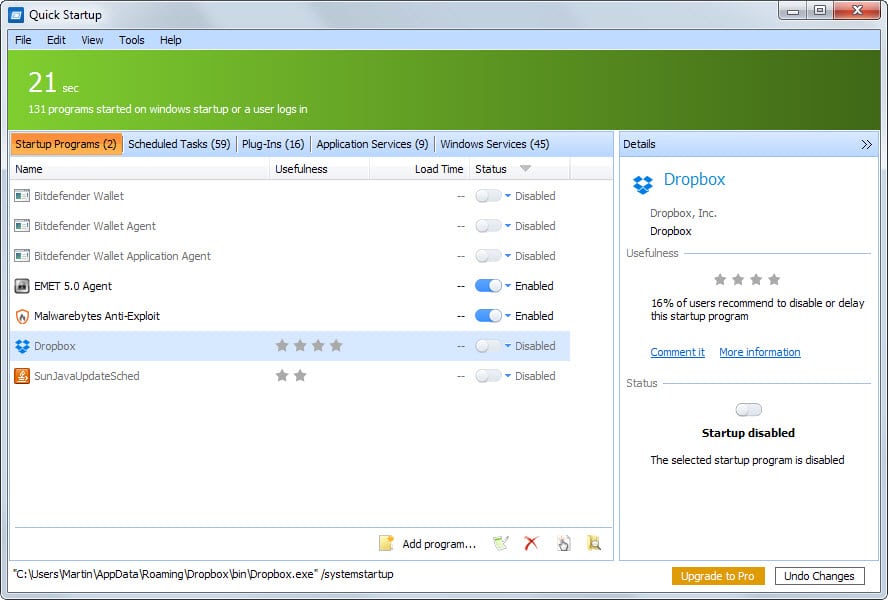Click the EMET 5.0 Agent lock icon

click(x=22, y=286)
